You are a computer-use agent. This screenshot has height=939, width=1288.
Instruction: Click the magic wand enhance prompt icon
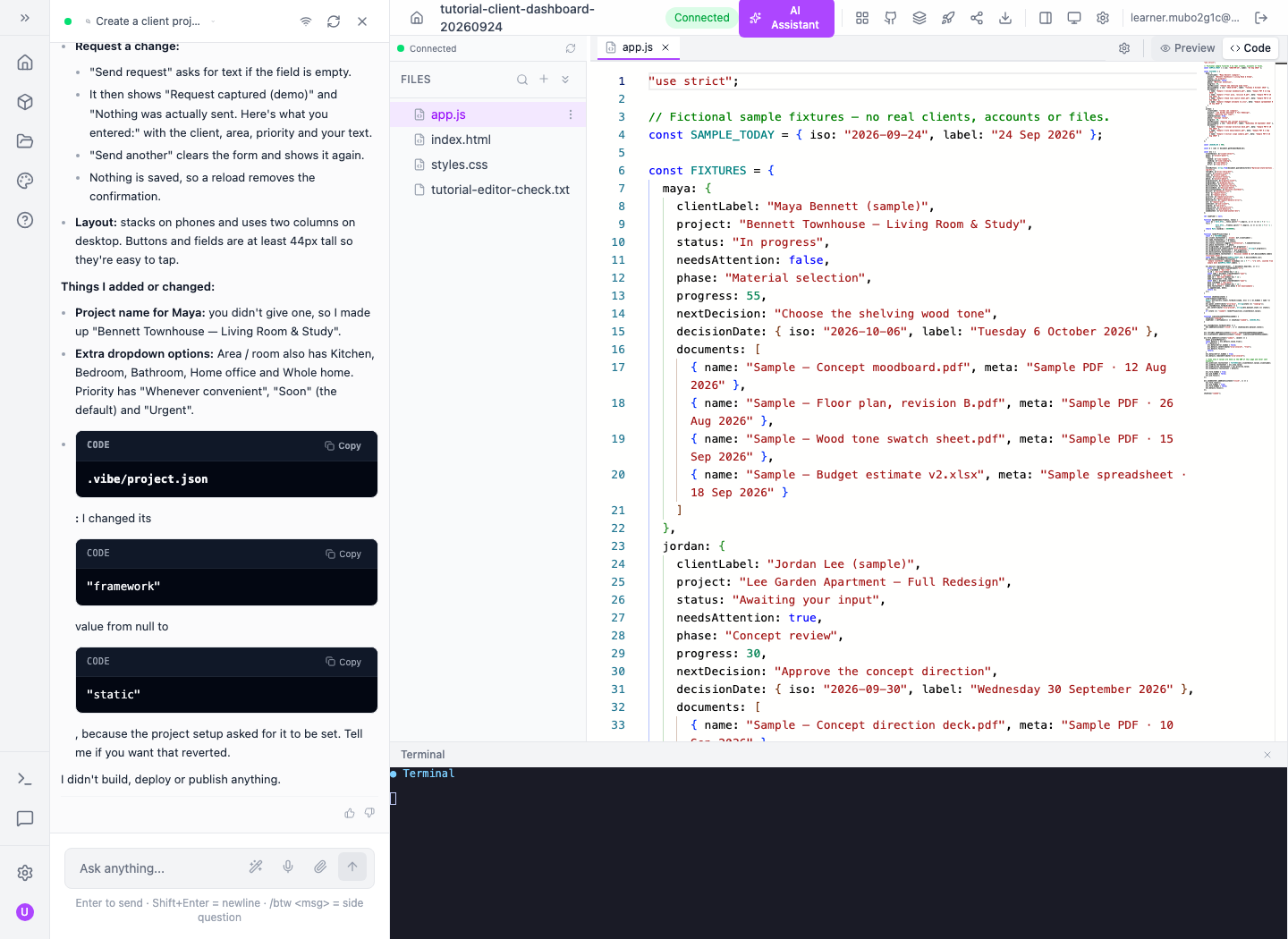tap(256, 867)
